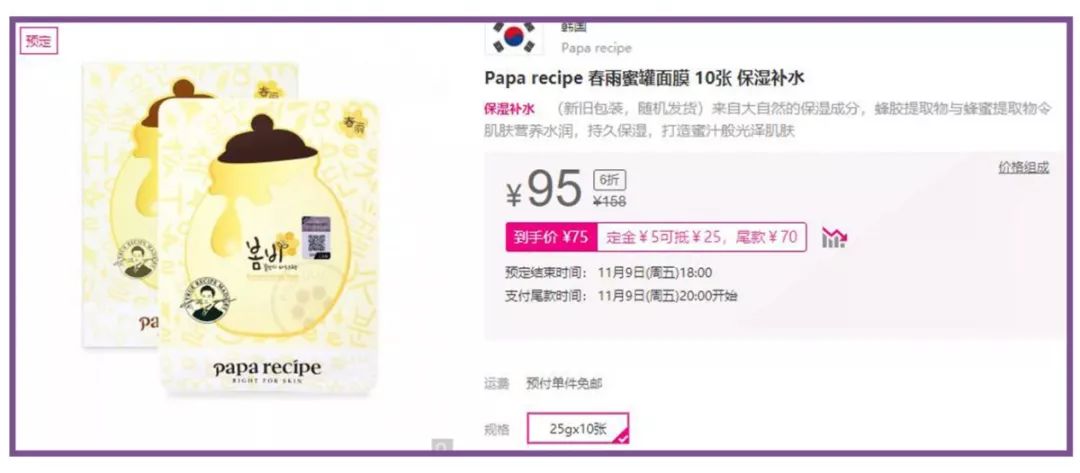1080x473 pixels.
Task: Click the 6折 discount badge
Action: (x=610, y=180)
